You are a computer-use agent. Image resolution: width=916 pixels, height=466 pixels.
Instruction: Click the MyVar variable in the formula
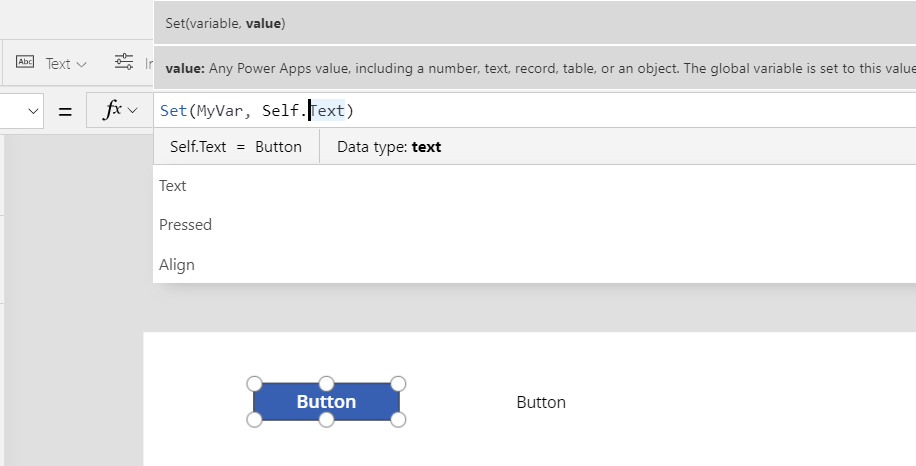coord(220,110)
